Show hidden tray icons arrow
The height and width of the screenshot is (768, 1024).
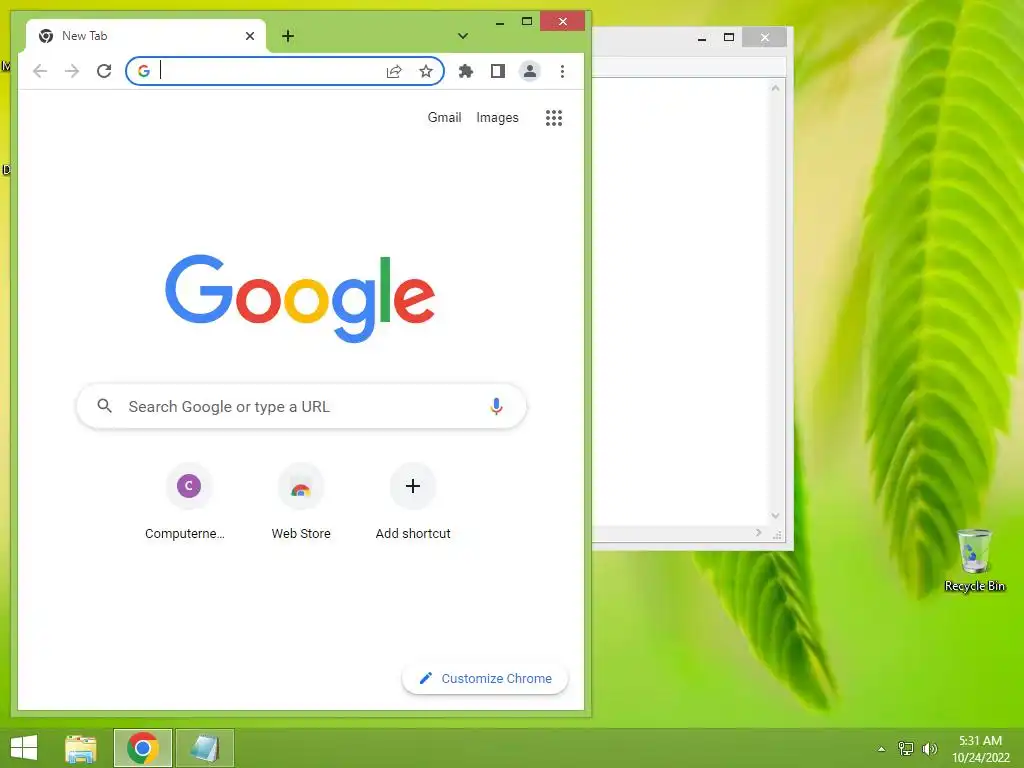click(882, 749)
